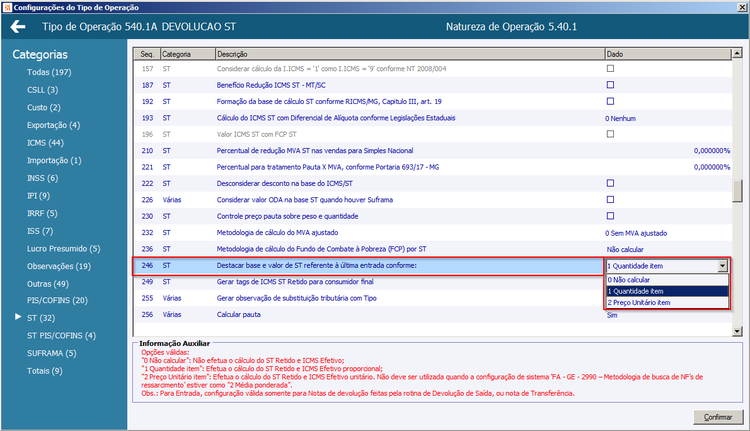Select the SUFRAMA (5) category

[52, 354]
